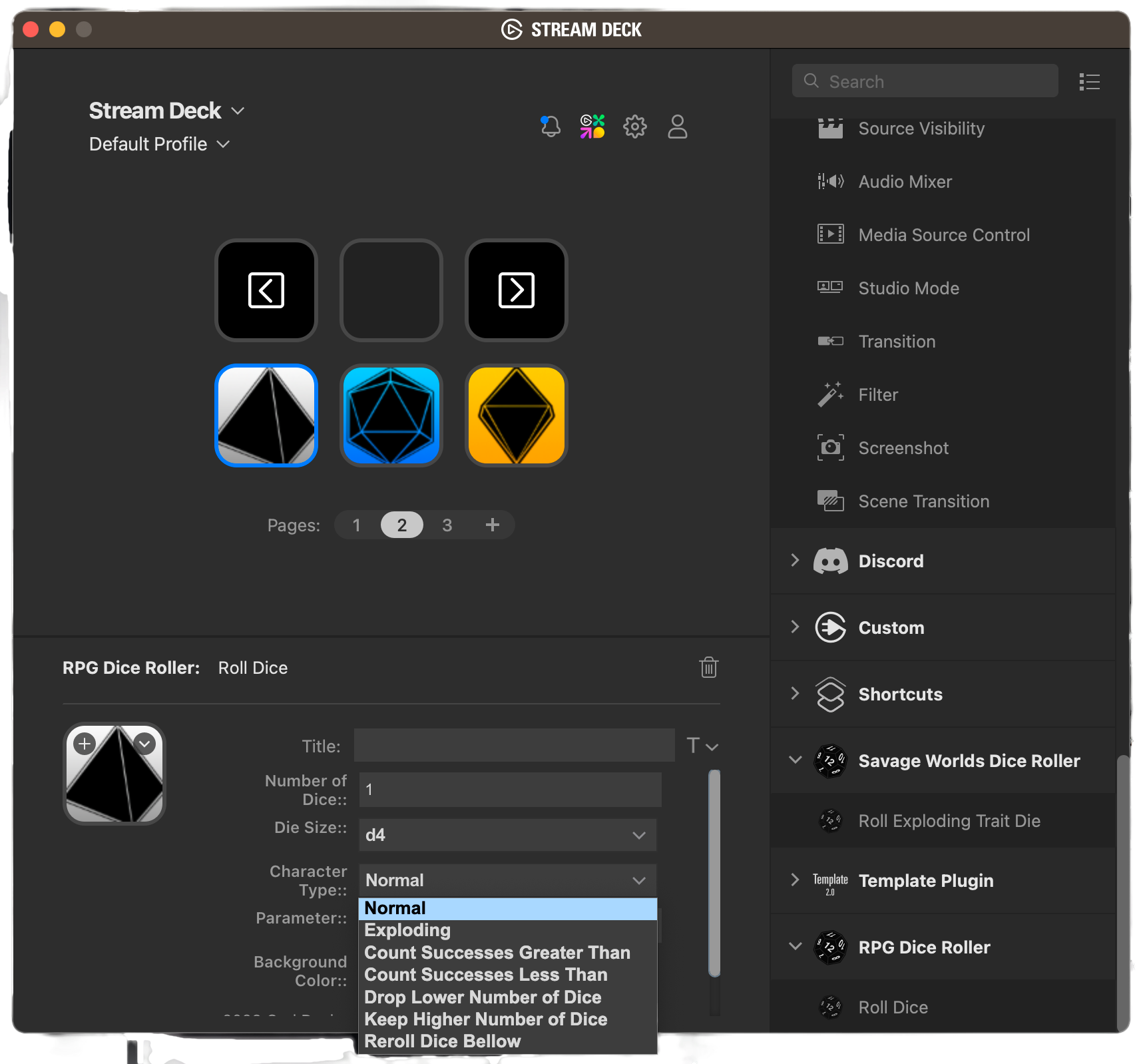
Task: Select the previous page arrow key
Action: coord(266,290)
